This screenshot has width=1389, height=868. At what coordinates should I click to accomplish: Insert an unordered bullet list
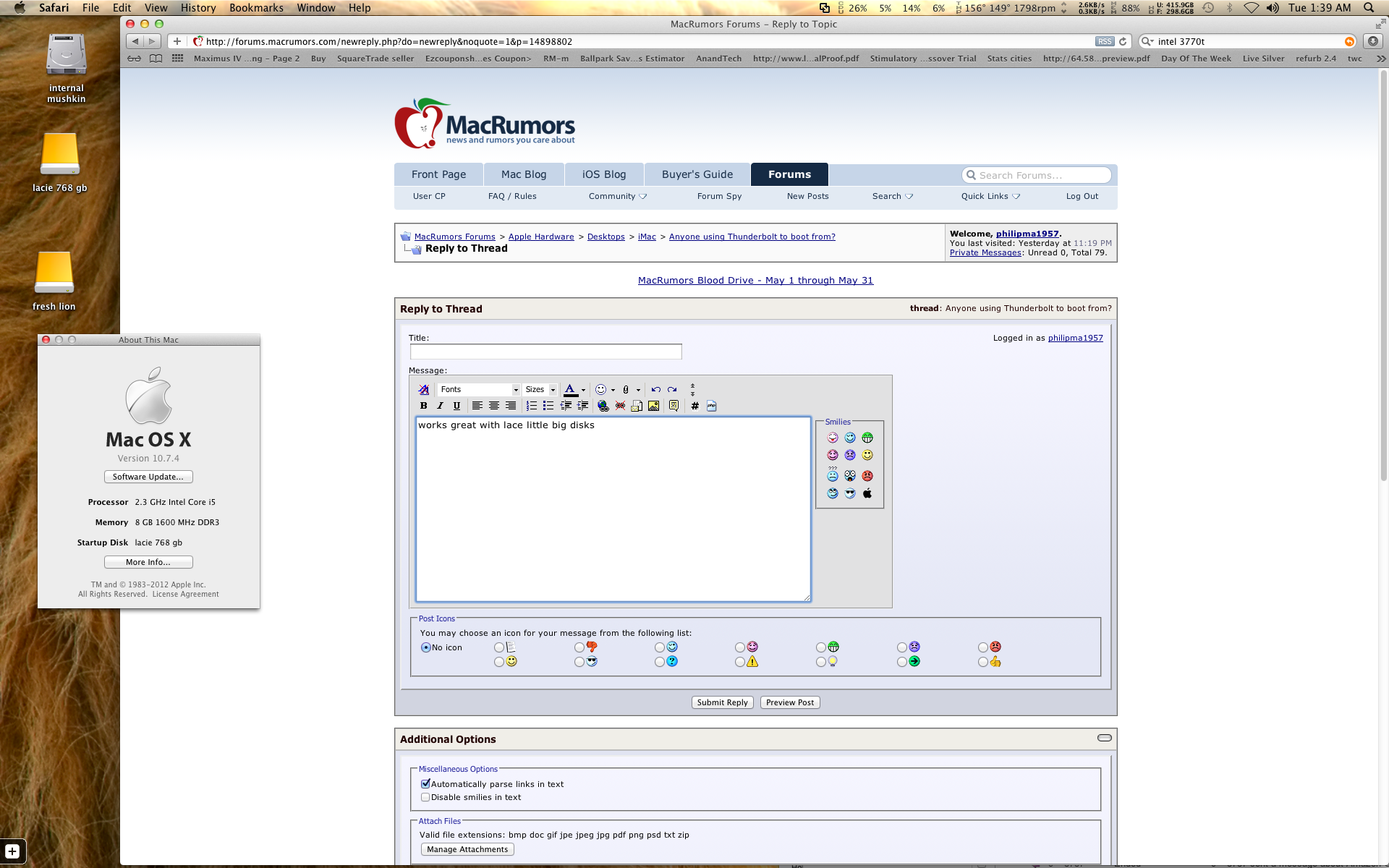(x=548, y=406)
